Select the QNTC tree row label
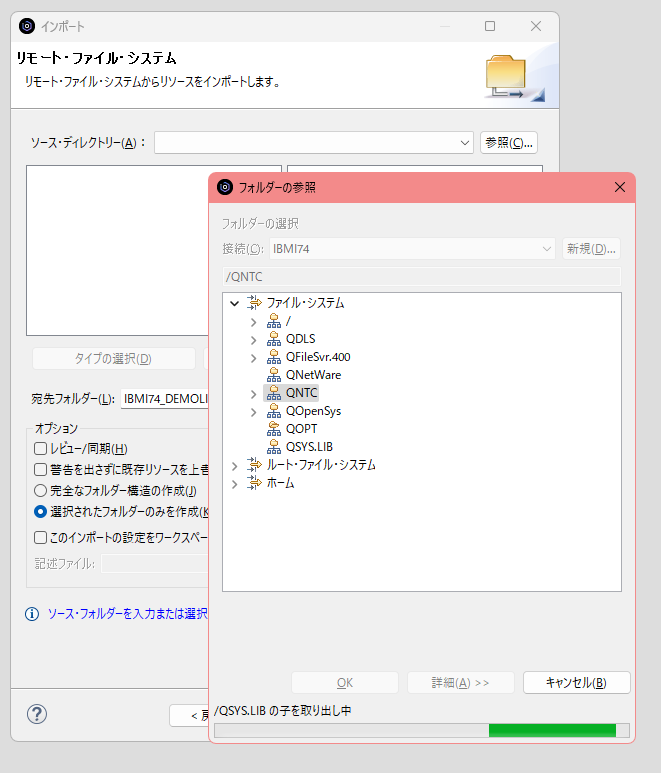The height and width of the screenshot is (773, 661). [x=302, y=393]
